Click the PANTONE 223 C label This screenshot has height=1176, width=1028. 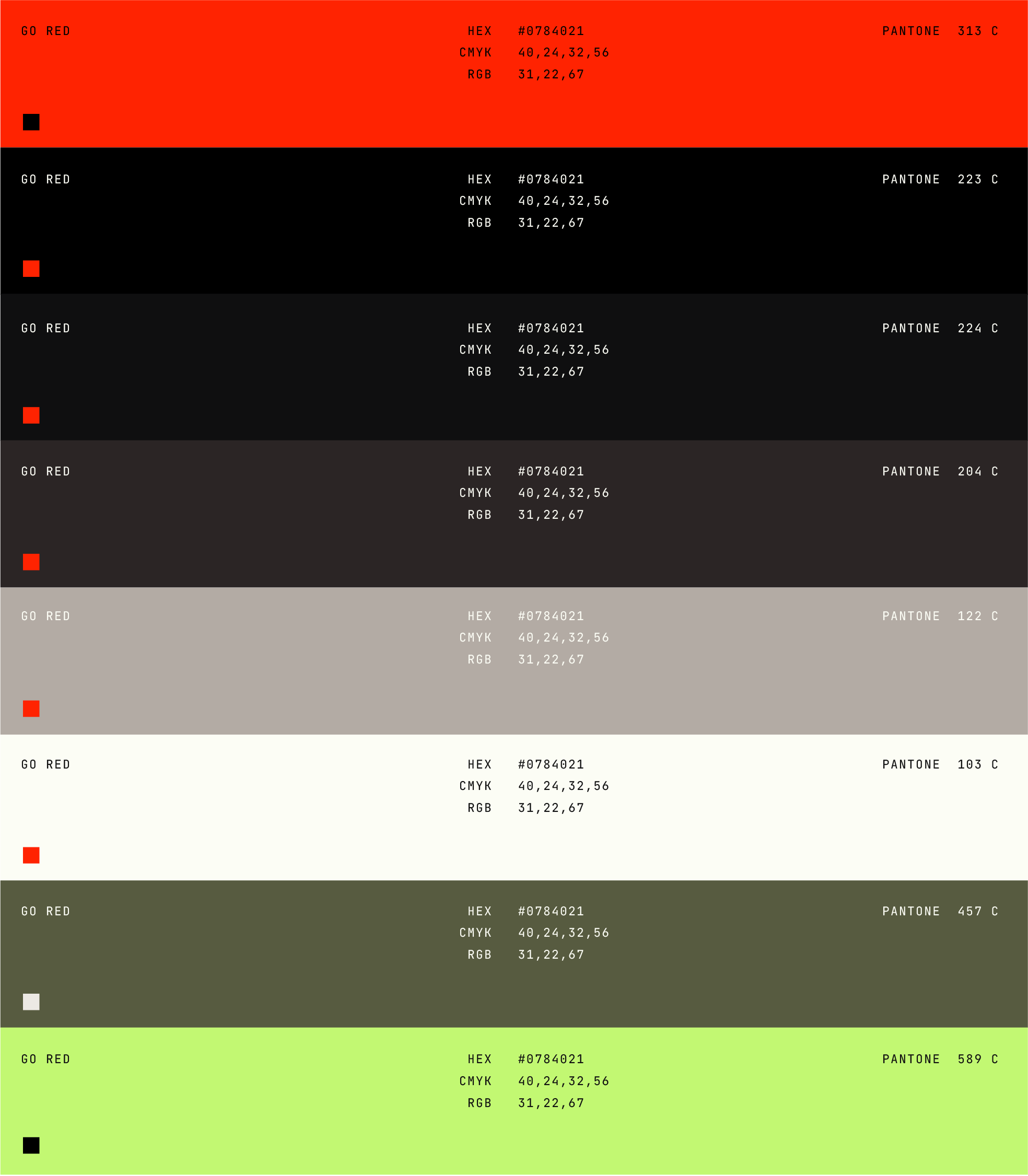(940, 180)
